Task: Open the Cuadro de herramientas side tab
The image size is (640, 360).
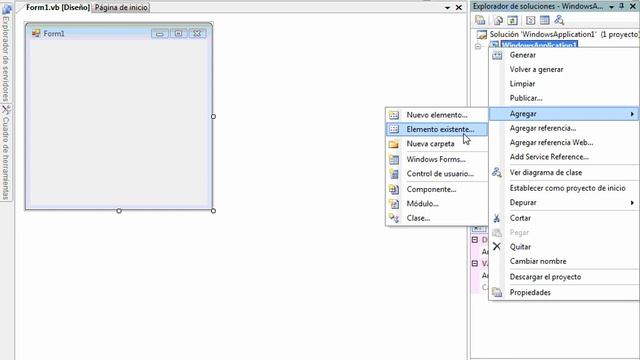Action: (6, 153)
